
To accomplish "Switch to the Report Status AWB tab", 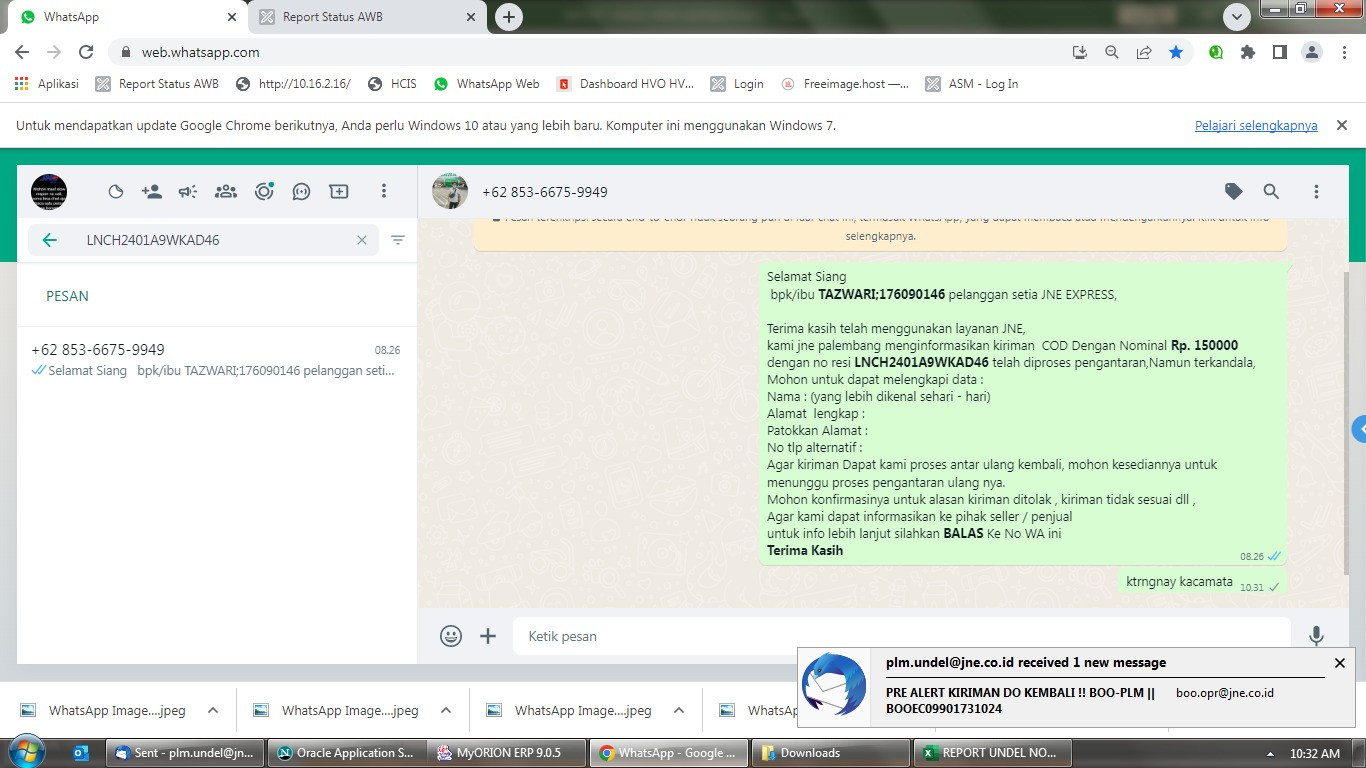I will (367, 17).
